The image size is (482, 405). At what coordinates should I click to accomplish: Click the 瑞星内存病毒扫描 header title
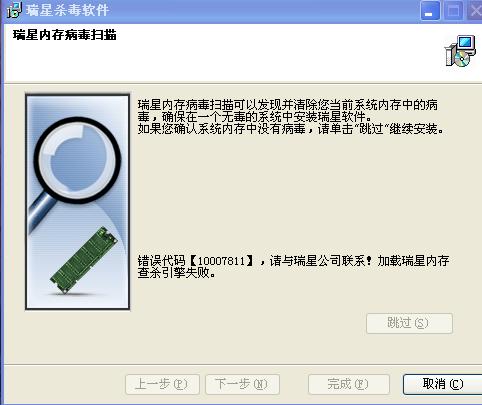click(65, 35)
